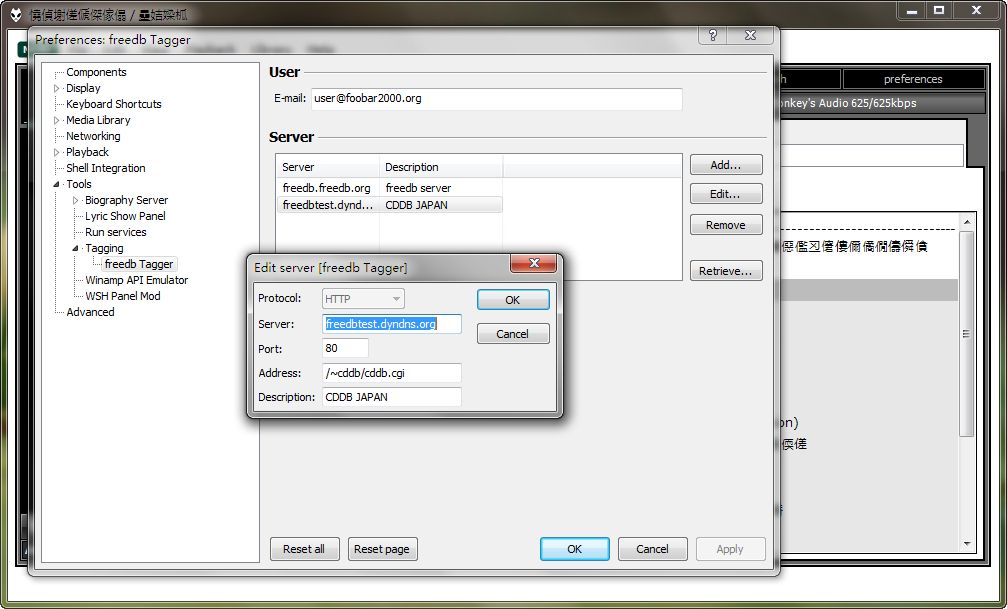Select Networking preferences page
The height and width of the screenshot is (609, 1007).
pos(93,136)
